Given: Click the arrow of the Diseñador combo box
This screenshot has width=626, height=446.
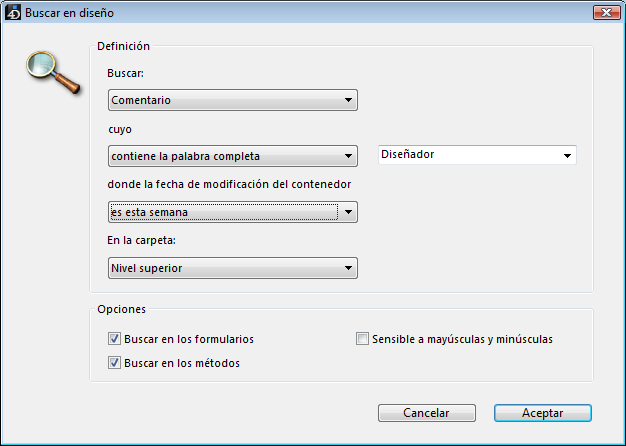Looking at the screenshot, I should [568, 155].
